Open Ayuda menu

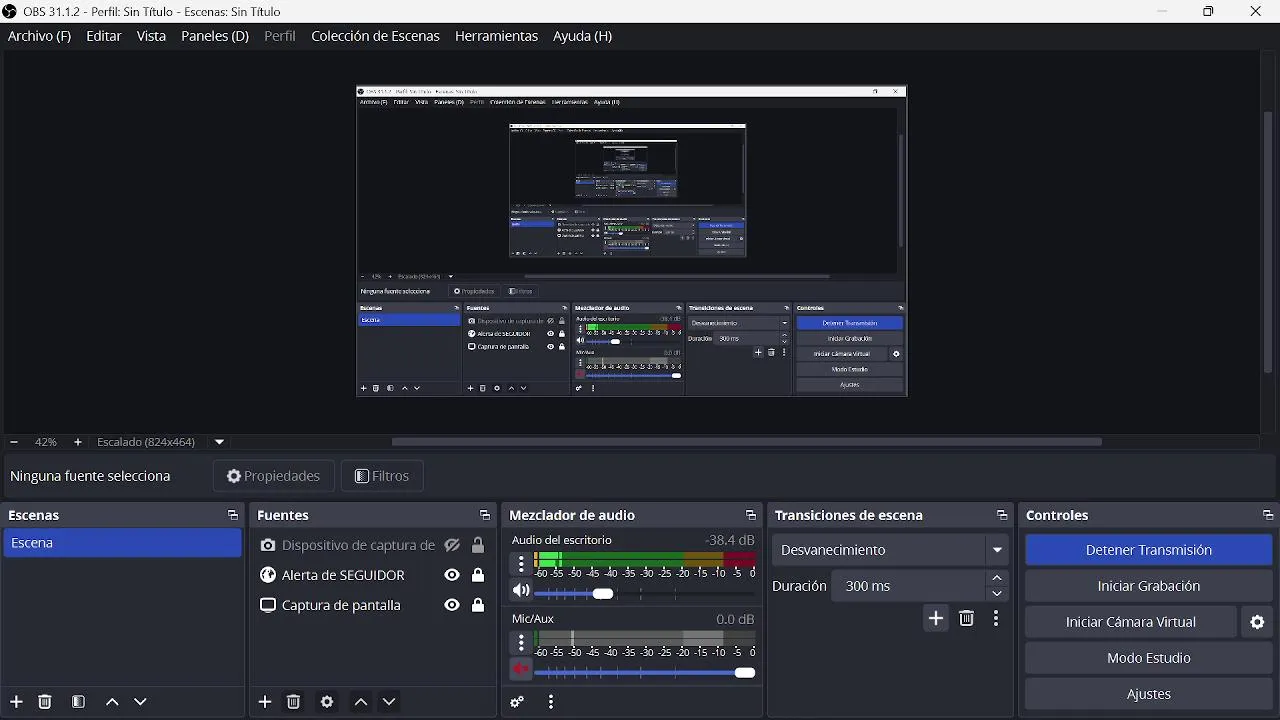582,36
